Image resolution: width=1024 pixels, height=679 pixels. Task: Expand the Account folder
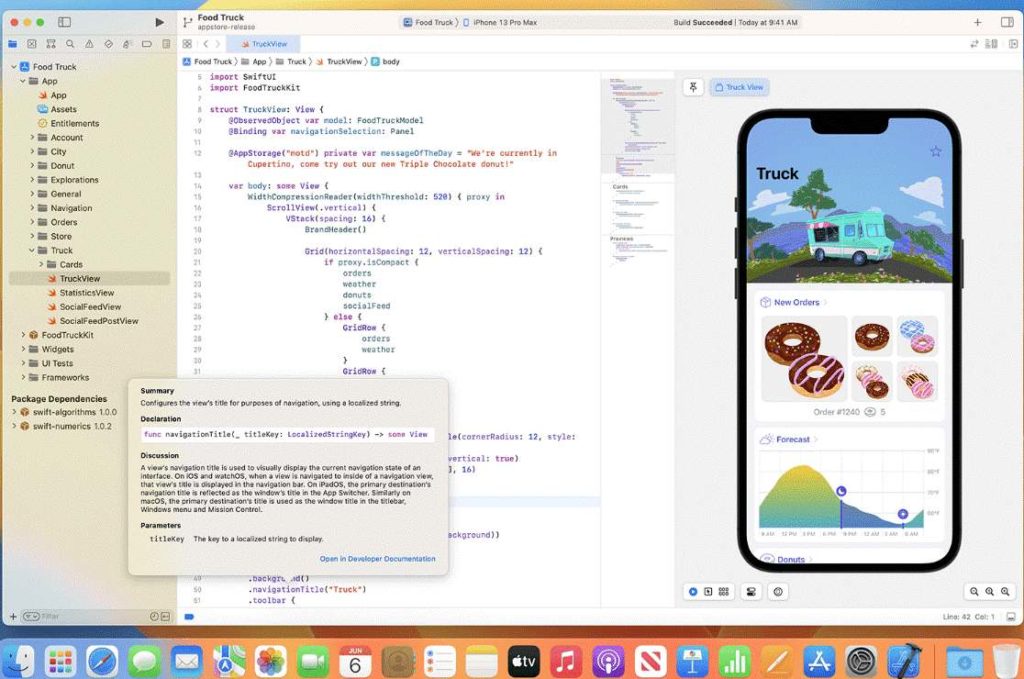[32, 137]
